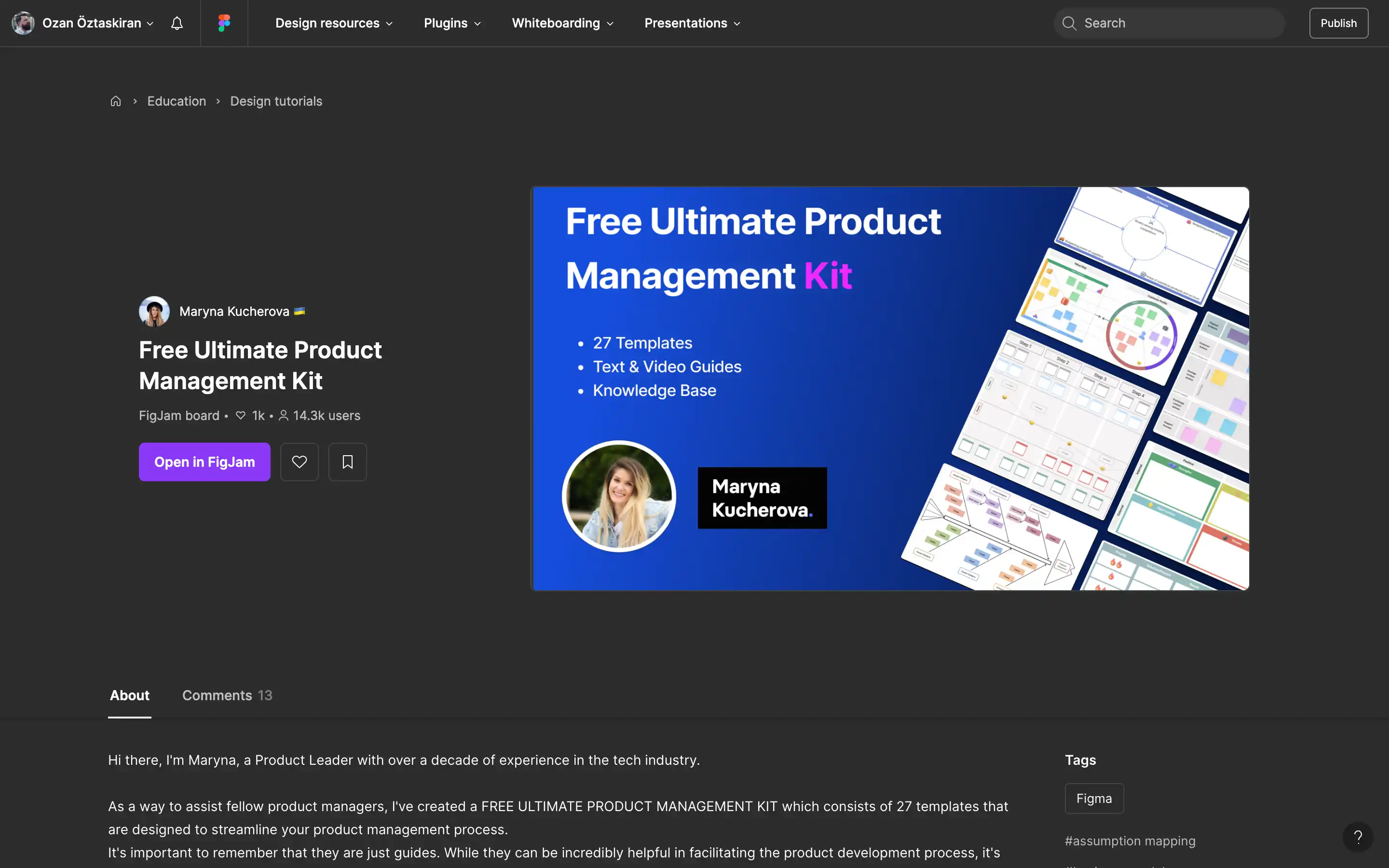1389x868 pixels.
Task: Expand the Design resources menu
Action: 334,23
